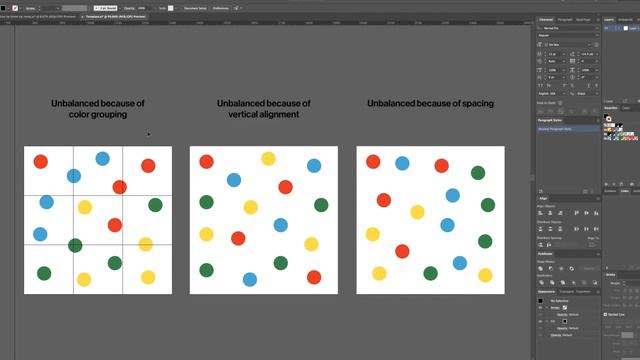Click Horizontal Align Center in Align panel
The height and width of the screenshot is (360, 640).
click(x=550, y=213)
